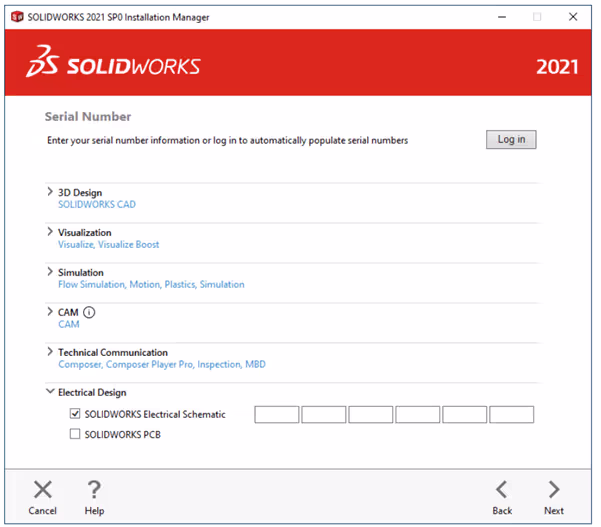Click the SOLIDWORKS title bar app icon

(x=17, y=17)
